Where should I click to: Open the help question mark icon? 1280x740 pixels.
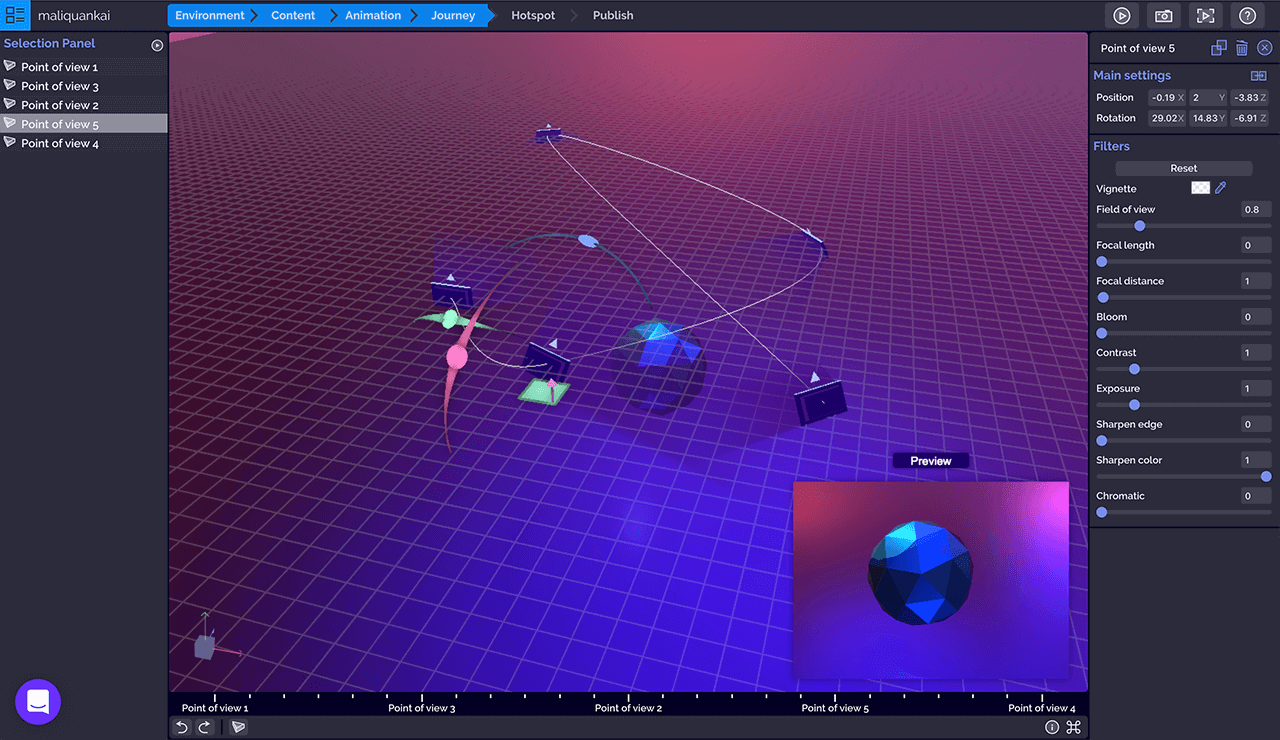(1247, 16)
